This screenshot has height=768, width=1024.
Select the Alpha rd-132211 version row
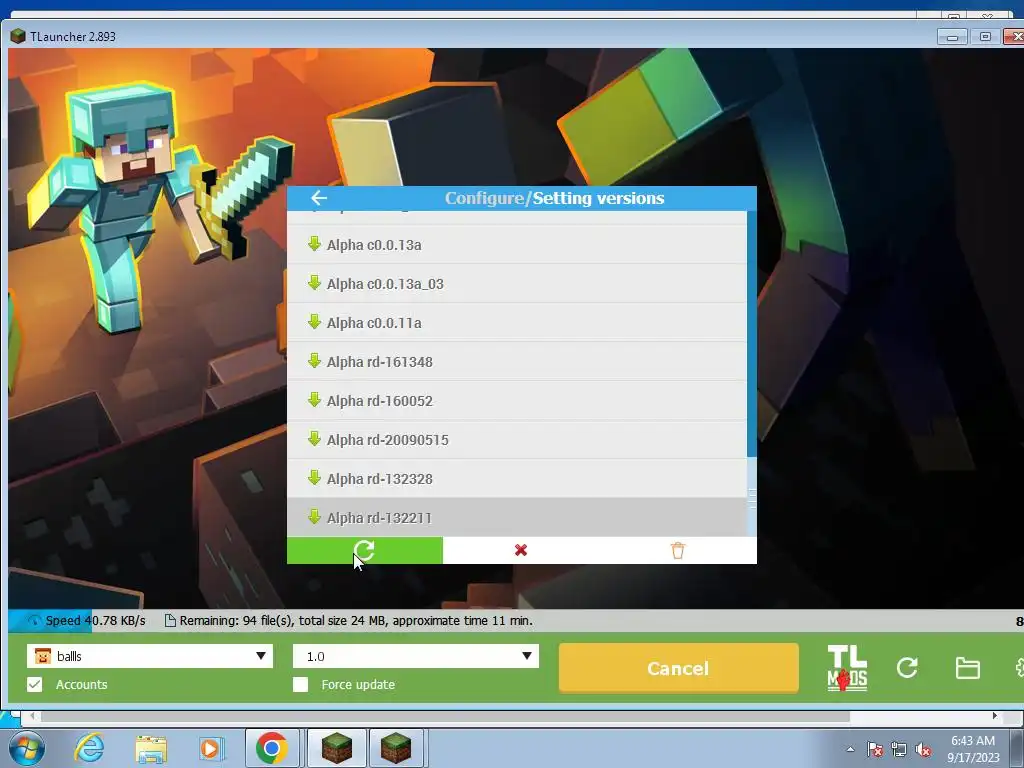coord(517,517)
